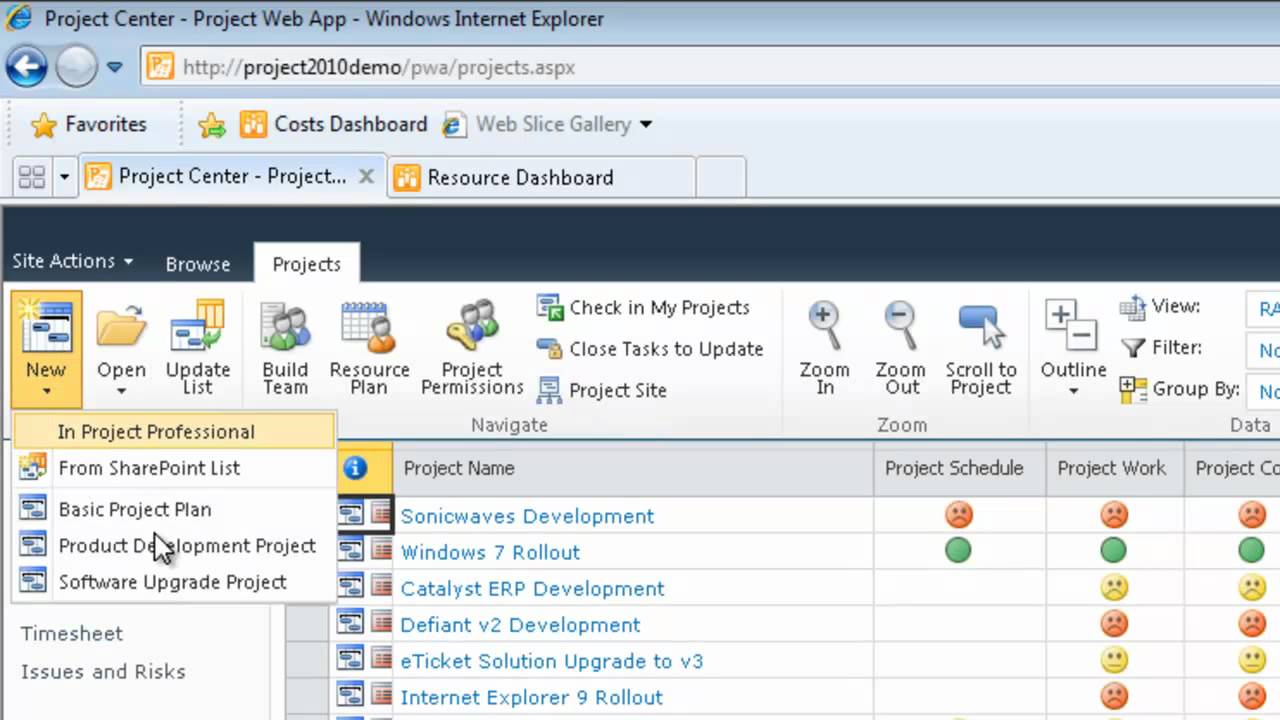The image size is (1280, 720).
Task: Open the Group By combo box
Action: 1263,391
